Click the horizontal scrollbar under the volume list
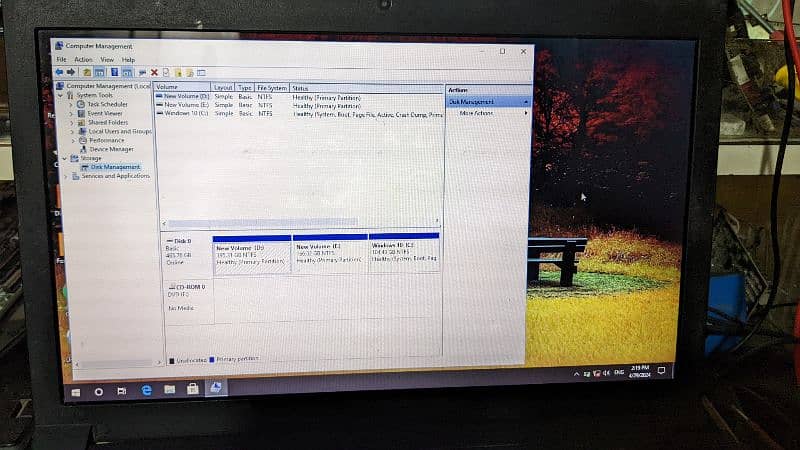The height and width of the screenshot is (450, 800). coord(260,223)
